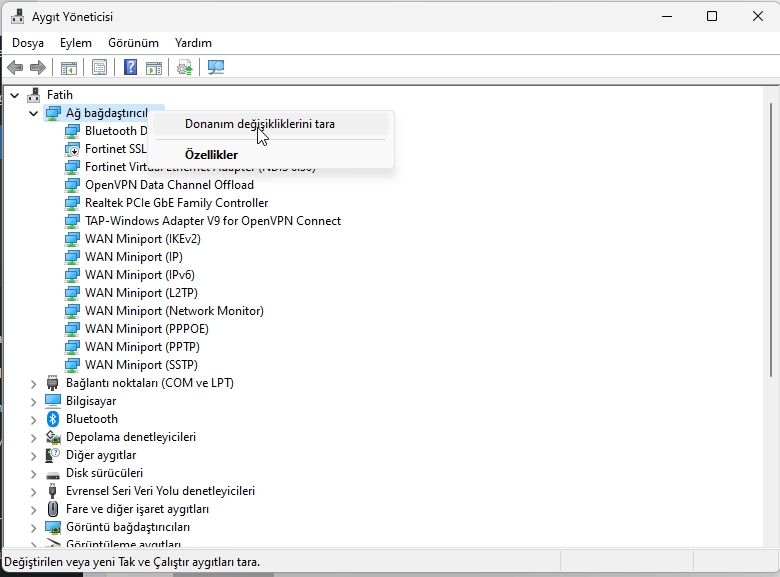Select WAN Miniport (PPPOE)
780x577 pixels.
(147, 329)
